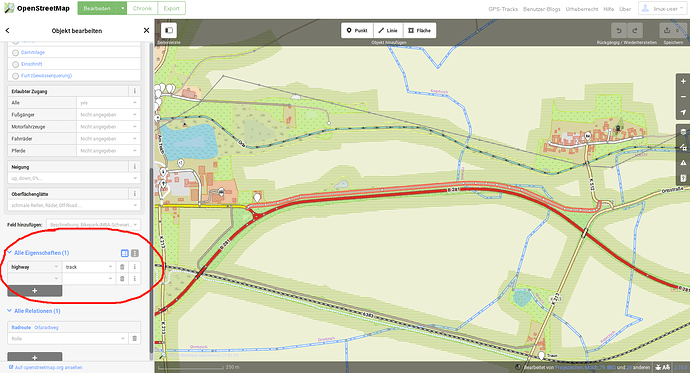This screenshot has width=690, height=373.
Task: Close the Objekt bearbeiten panel
Action: click(x=146, y=30)
